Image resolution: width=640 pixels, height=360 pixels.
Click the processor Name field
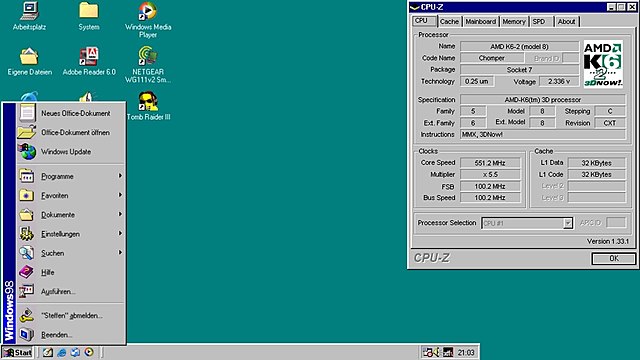pos(519,47)
